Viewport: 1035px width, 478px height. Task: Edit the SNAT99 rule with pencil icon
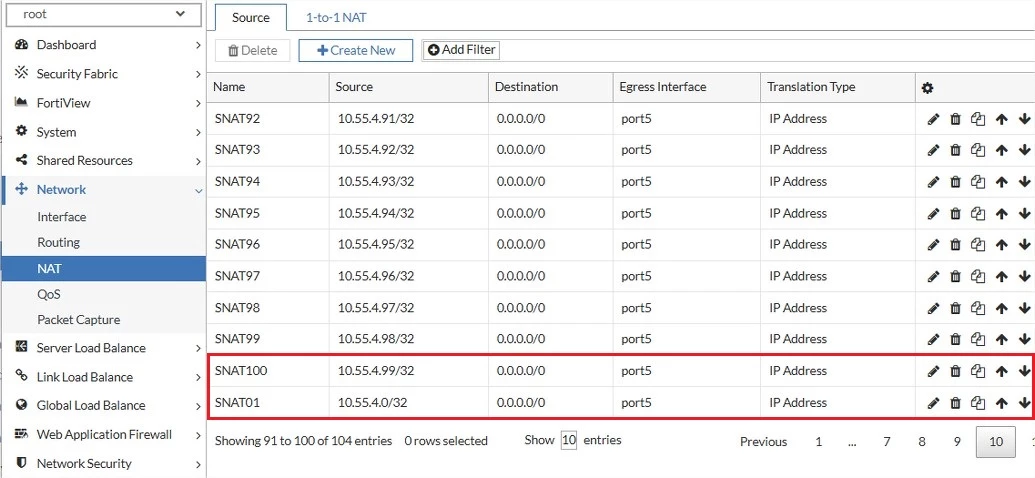tap(933, 339)
